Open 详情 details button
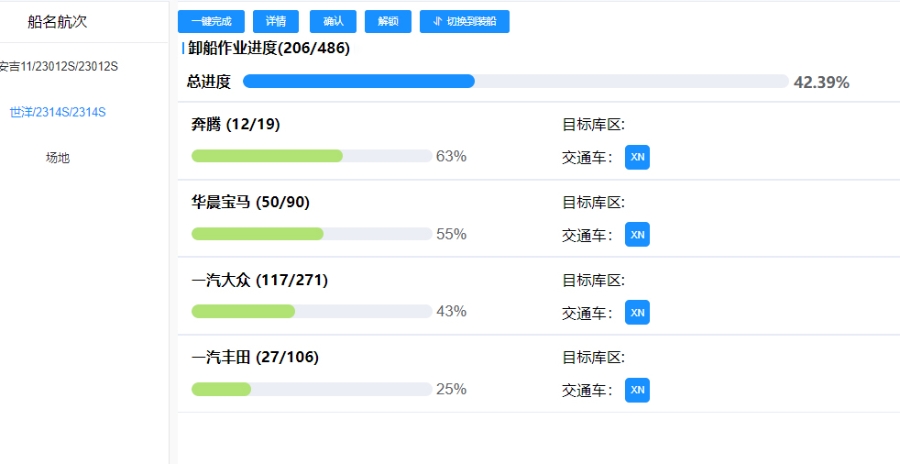This screenshot has width=900, height=464. (275, 21)
